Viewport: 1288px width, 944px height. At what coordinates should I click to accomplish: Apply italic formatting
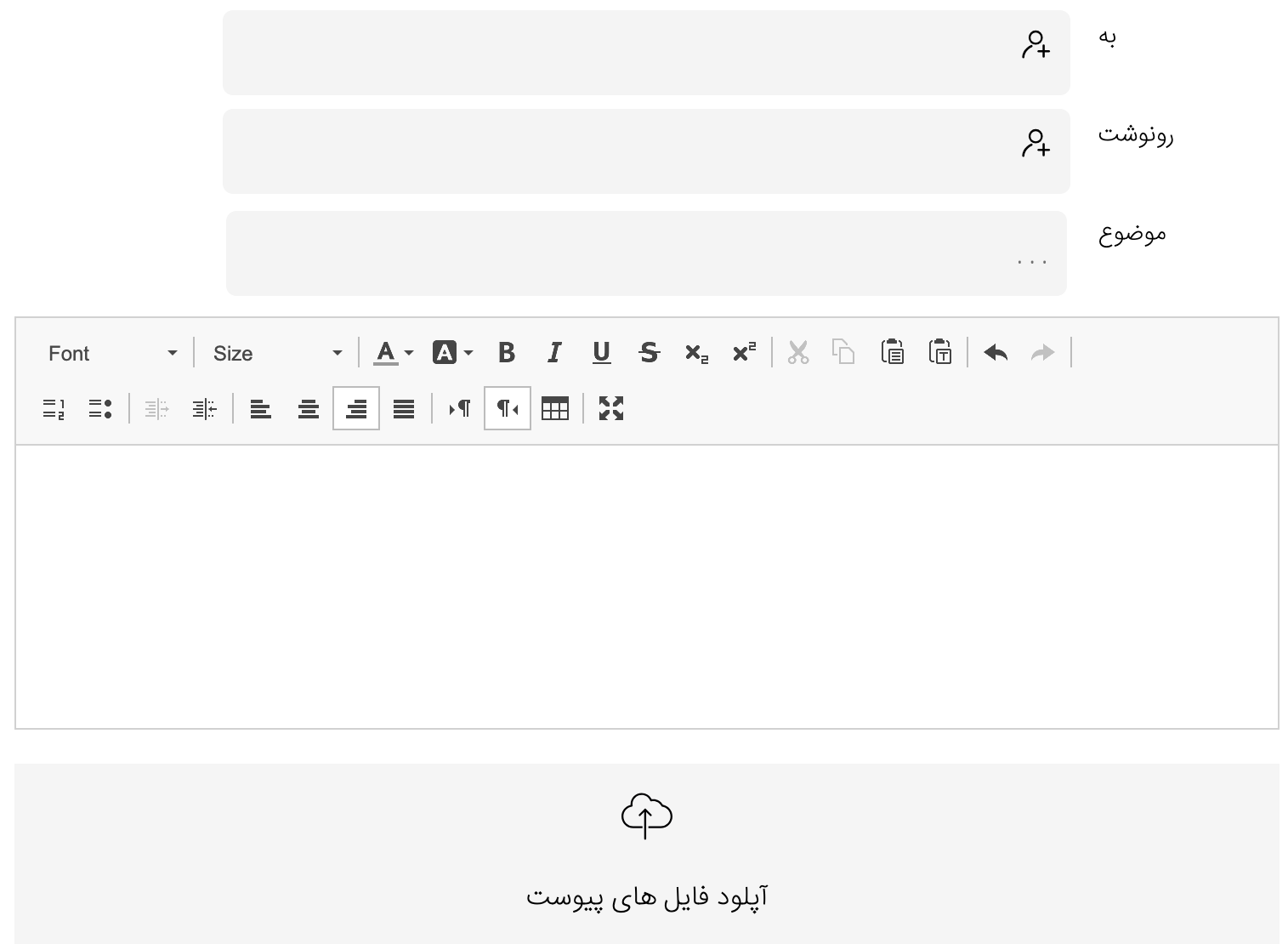coord(554,352)
